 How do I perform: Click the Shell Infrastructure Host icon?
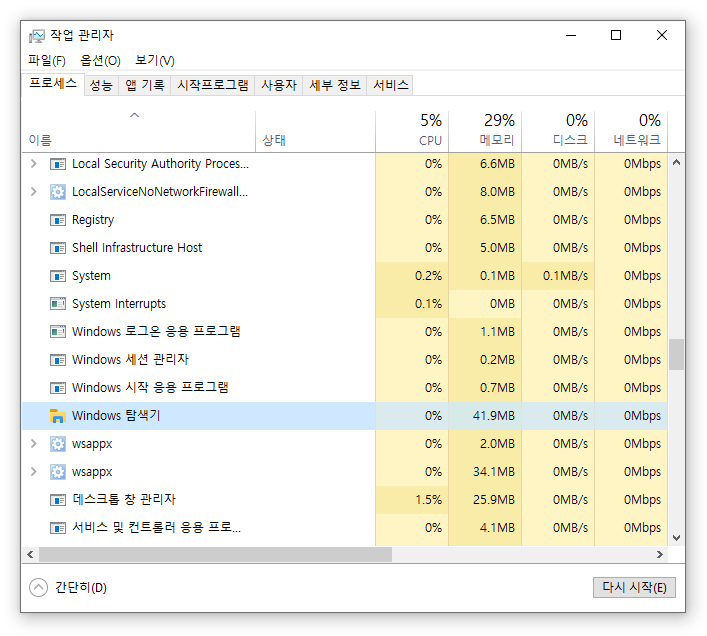[x=58, y=248]
